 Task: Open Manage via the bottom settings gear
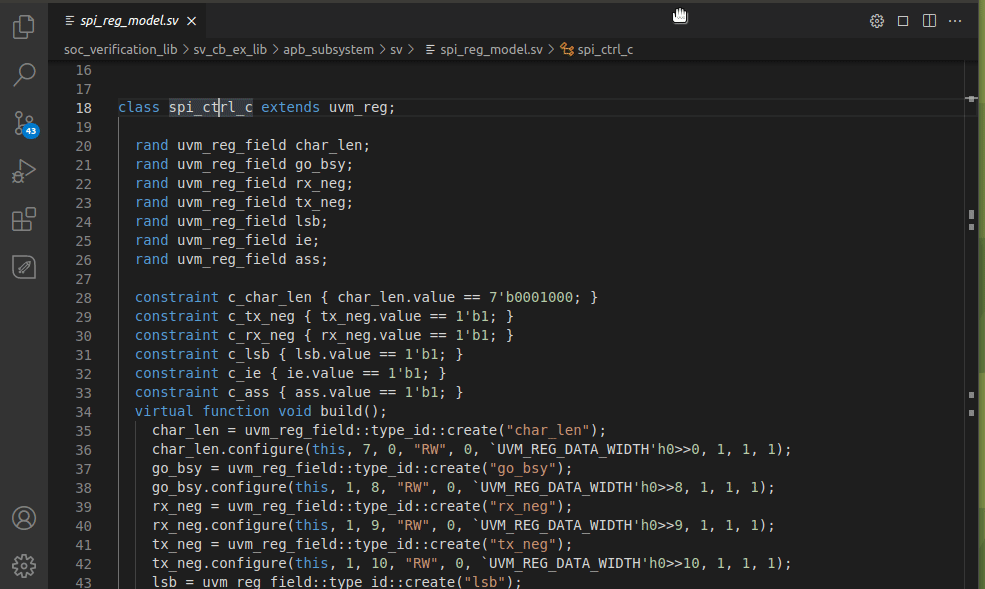coord(23,565)
